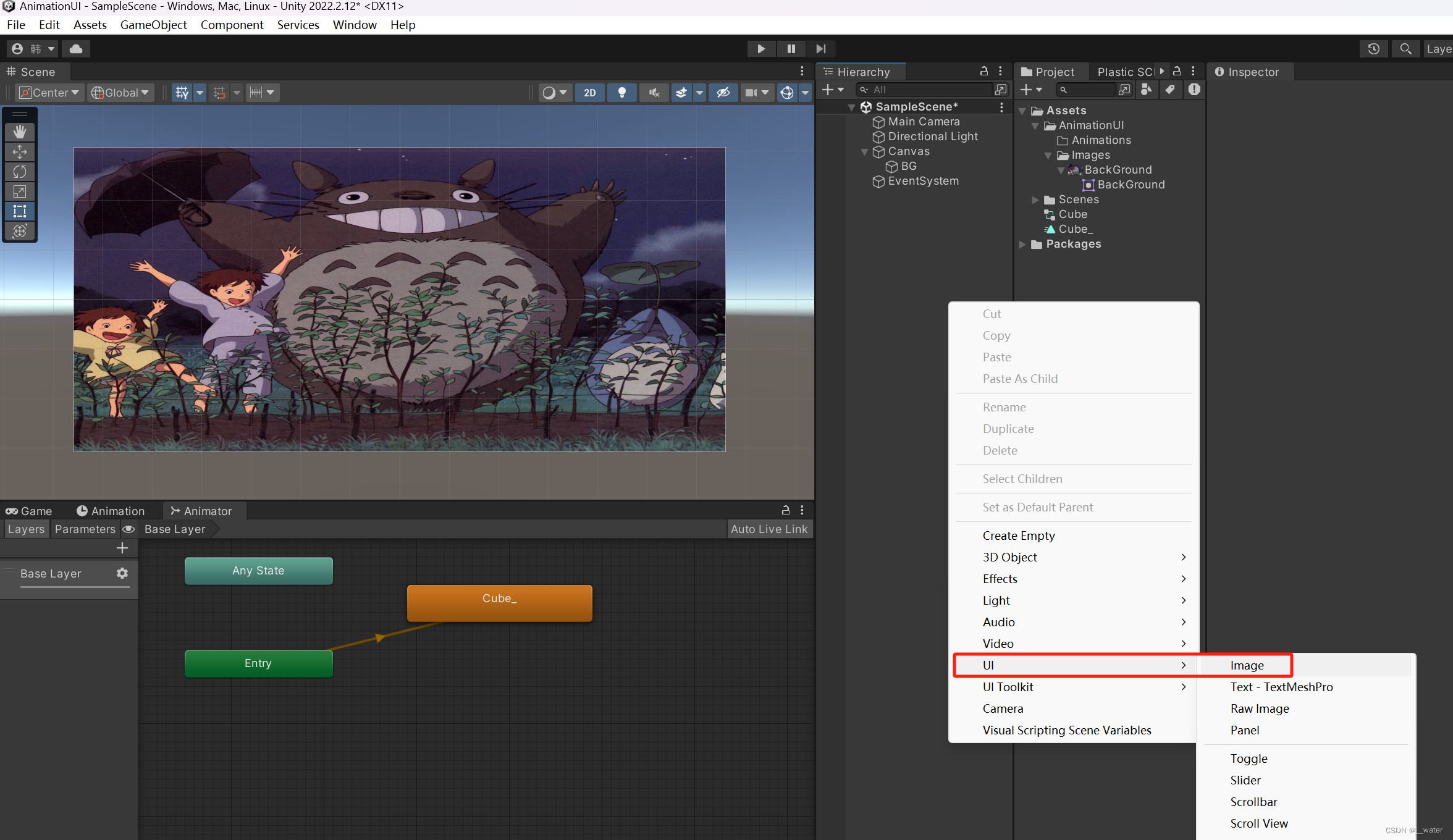Screen dimensions: 1453x840
Task: Click the Hierarchy search field
Action: click(x=924, y=90)
